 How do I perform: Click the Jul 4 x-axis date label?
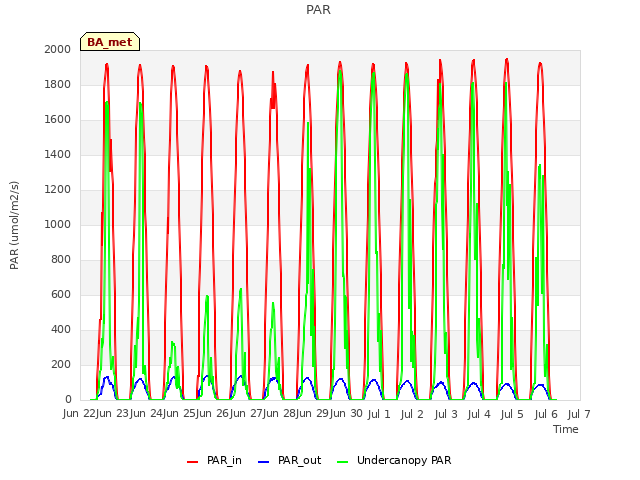(x=479, y=415)
